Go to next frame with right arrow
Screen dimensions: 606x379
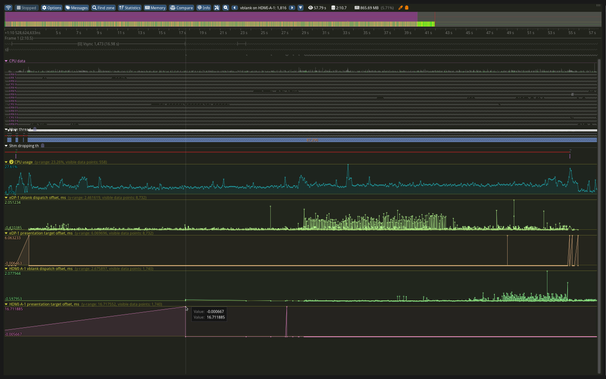pos(292,8)
